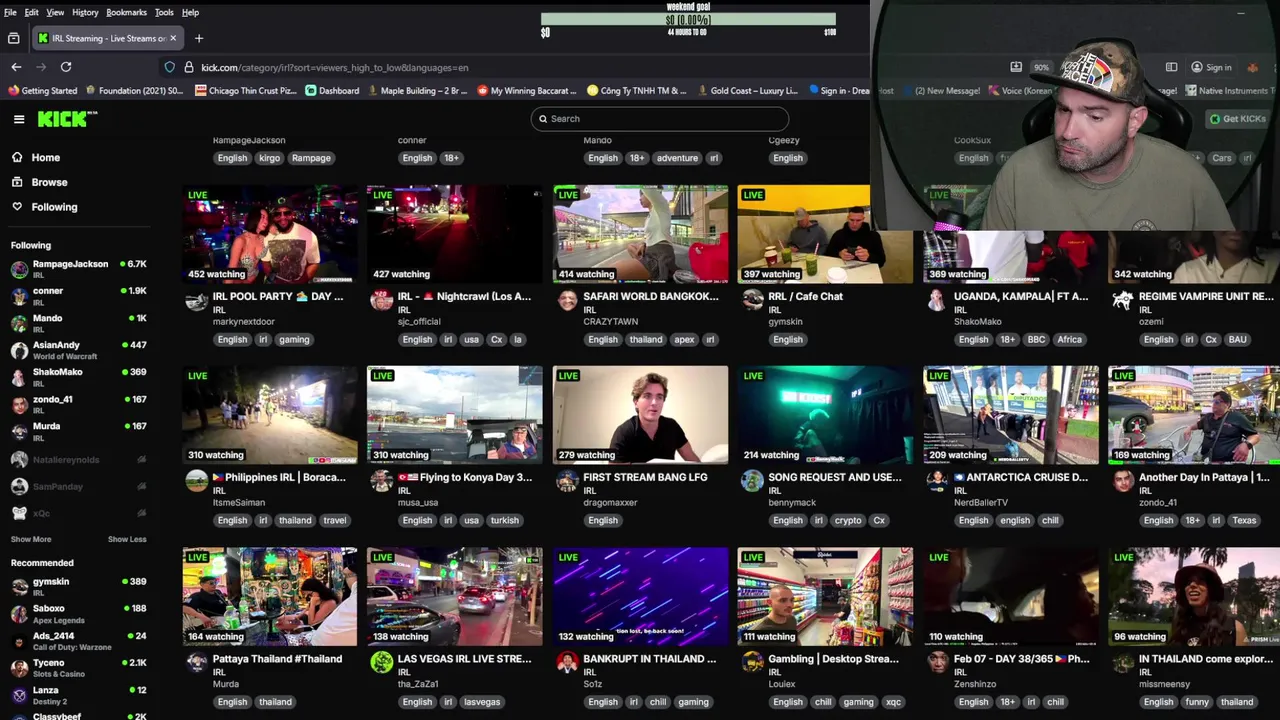Click tha_ZaZa1 green avatar beside LAS VEGAS stream
The width and height of the screenshot is (1280, 720).
(x=381, y=662)
